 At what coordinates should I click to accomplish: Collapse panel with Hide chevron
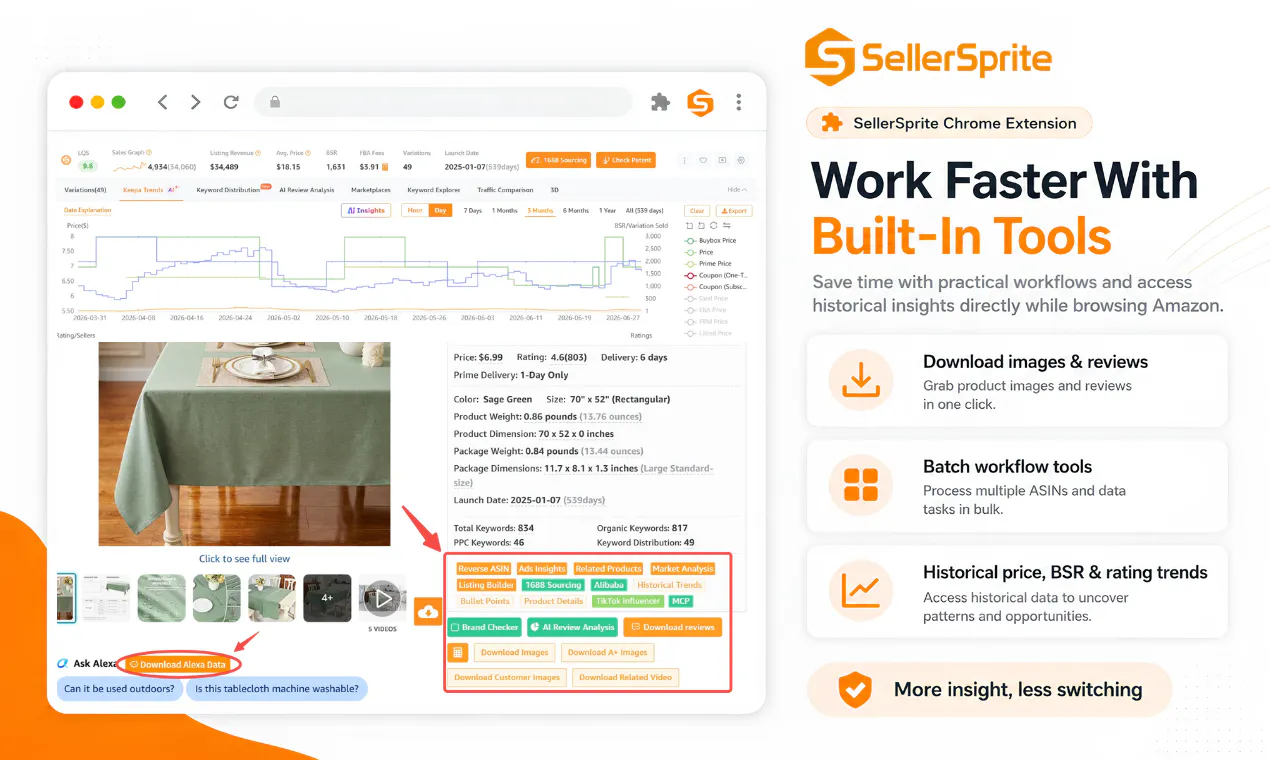pyautogui.click(x=737, y=190)
